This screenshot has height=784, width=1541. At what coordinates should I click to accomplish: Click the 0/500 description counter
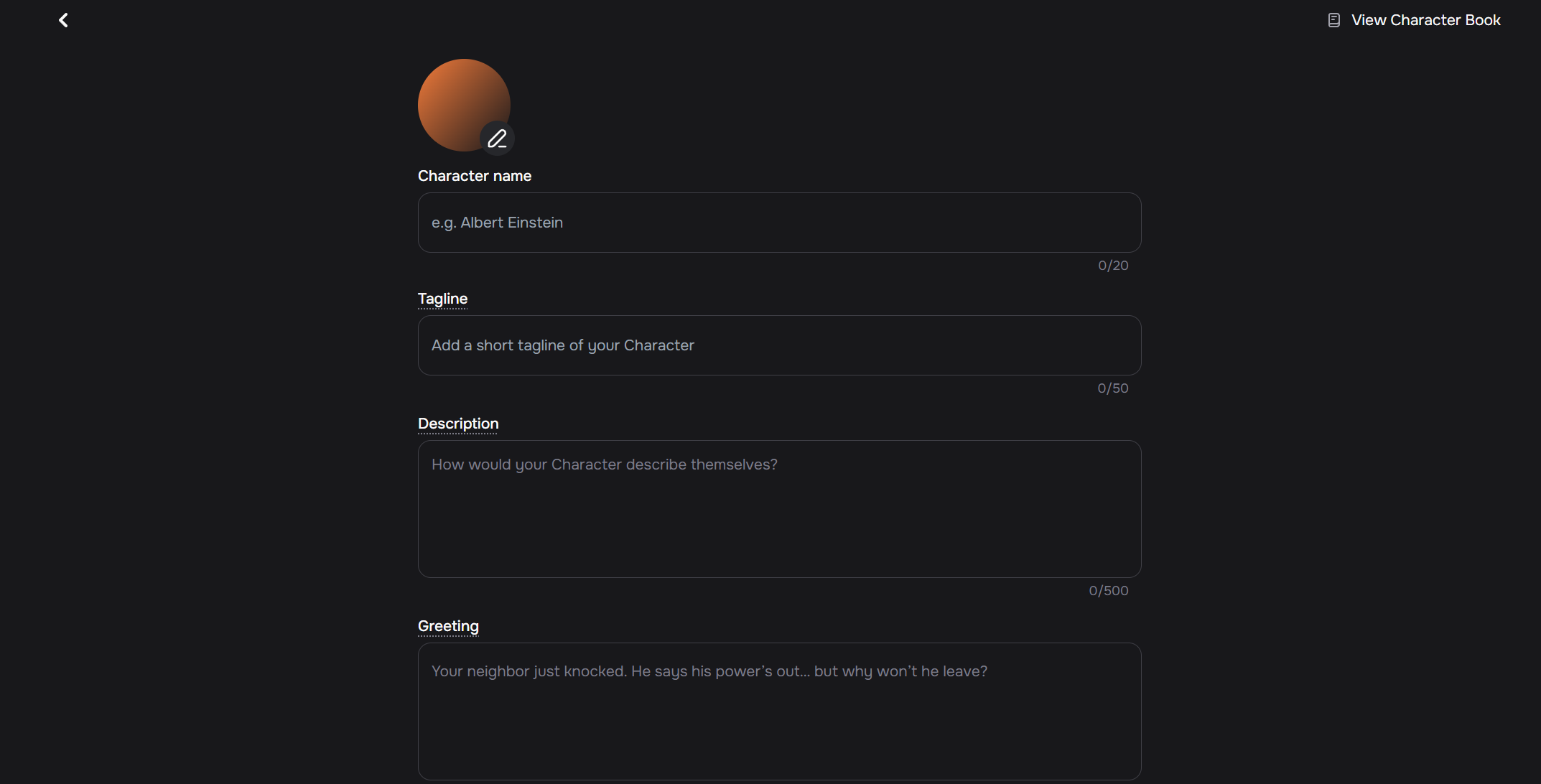1109,591
